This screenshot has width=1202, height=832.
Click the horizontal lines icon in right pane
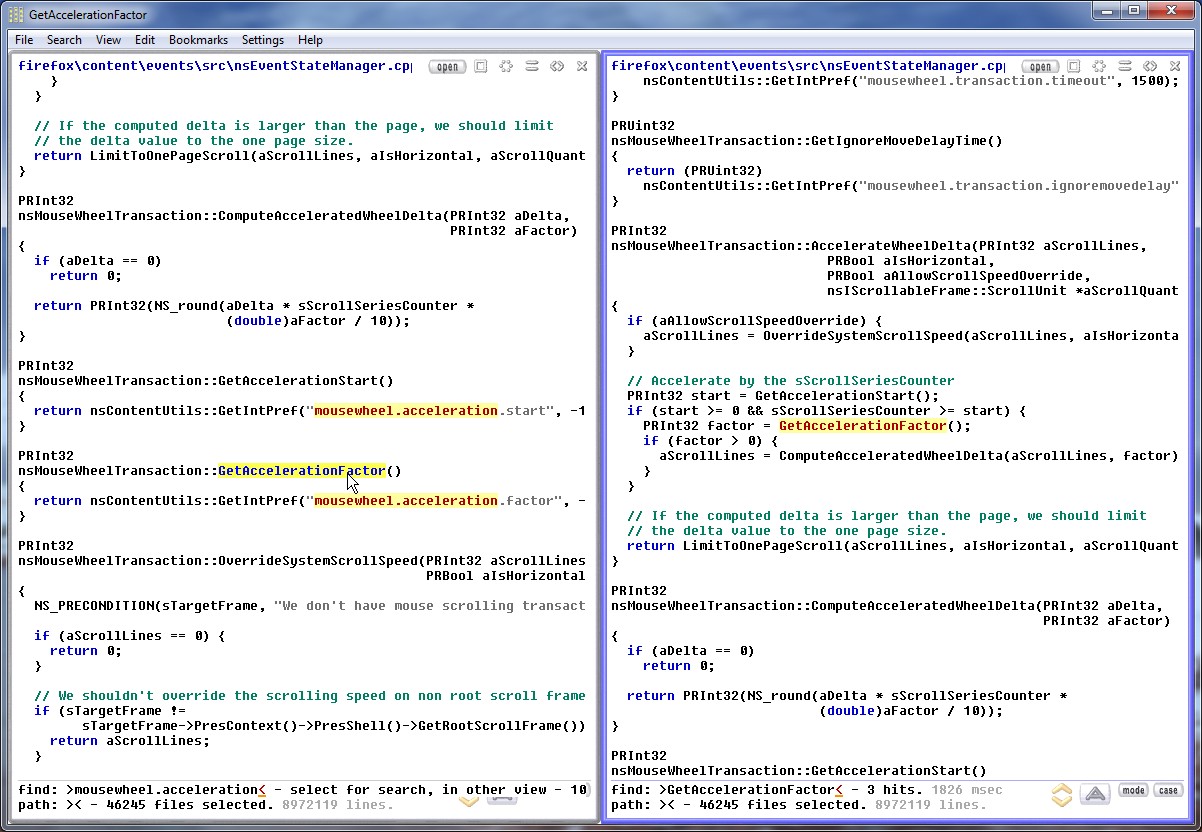(x=1125, y=67)
